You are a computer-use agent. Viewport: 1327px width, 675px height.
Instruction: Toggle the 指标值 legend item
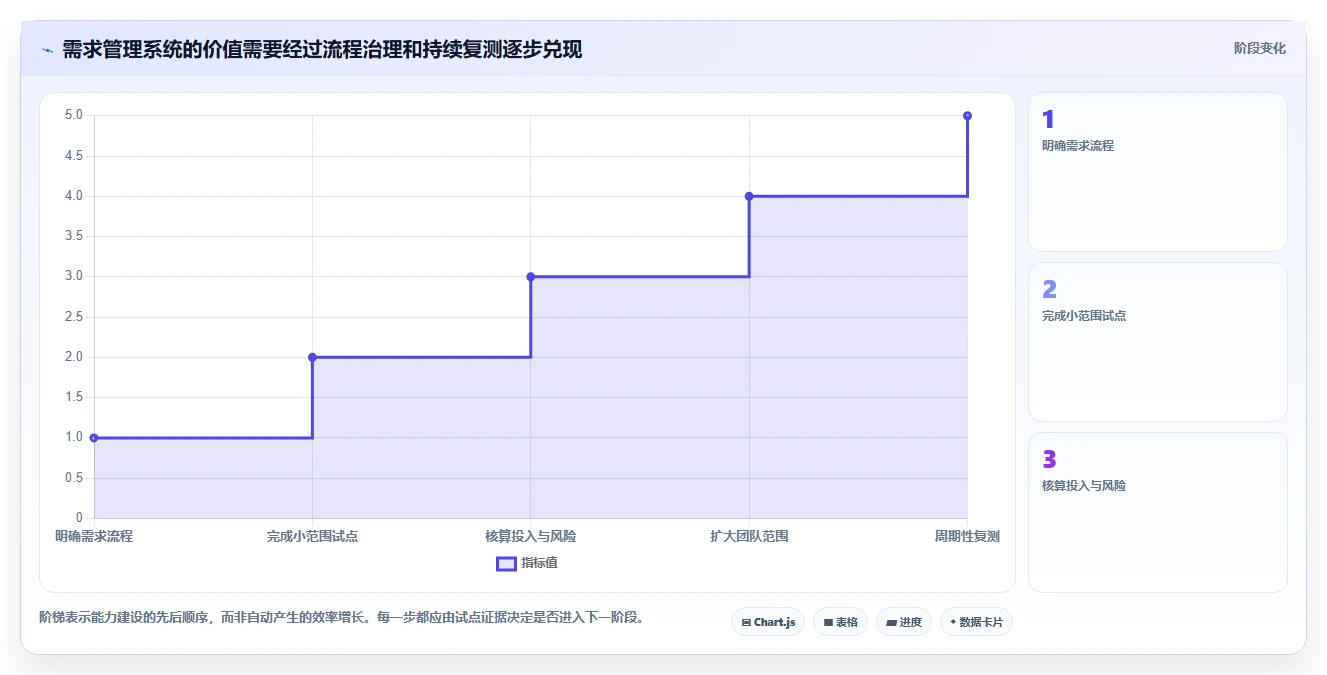tap(527, 563)
